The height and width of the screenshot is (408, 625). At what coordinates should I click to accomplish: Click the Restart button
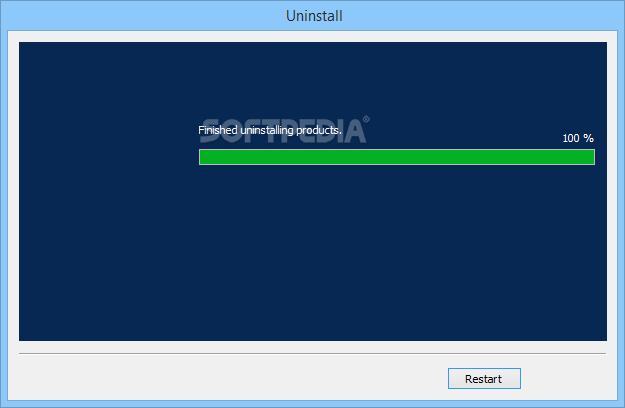click(x=484, y=378)
